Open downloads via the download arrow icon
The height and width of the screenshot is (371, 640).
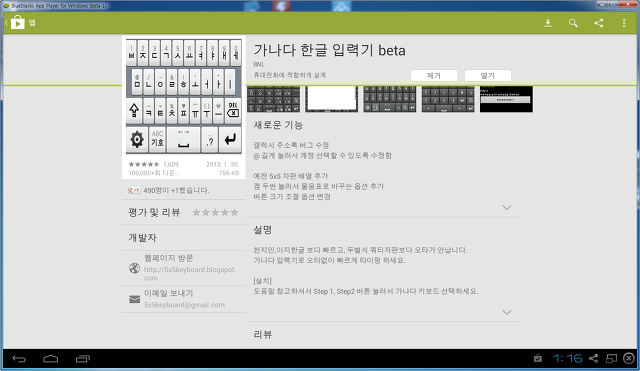(548, 23)
